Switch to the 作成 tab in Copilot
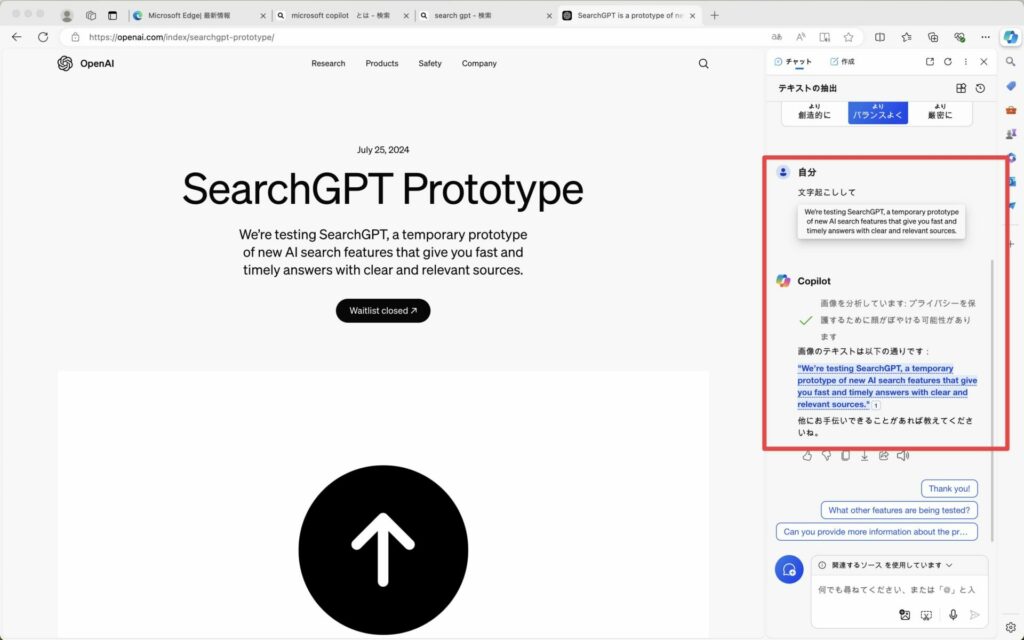 [842, 62]
